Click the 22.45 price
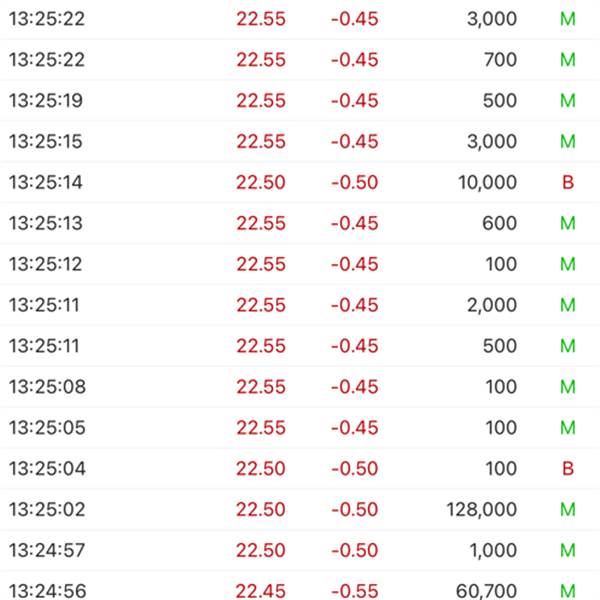The height and width of the screenshot is (600, 600). coord(260,592)
